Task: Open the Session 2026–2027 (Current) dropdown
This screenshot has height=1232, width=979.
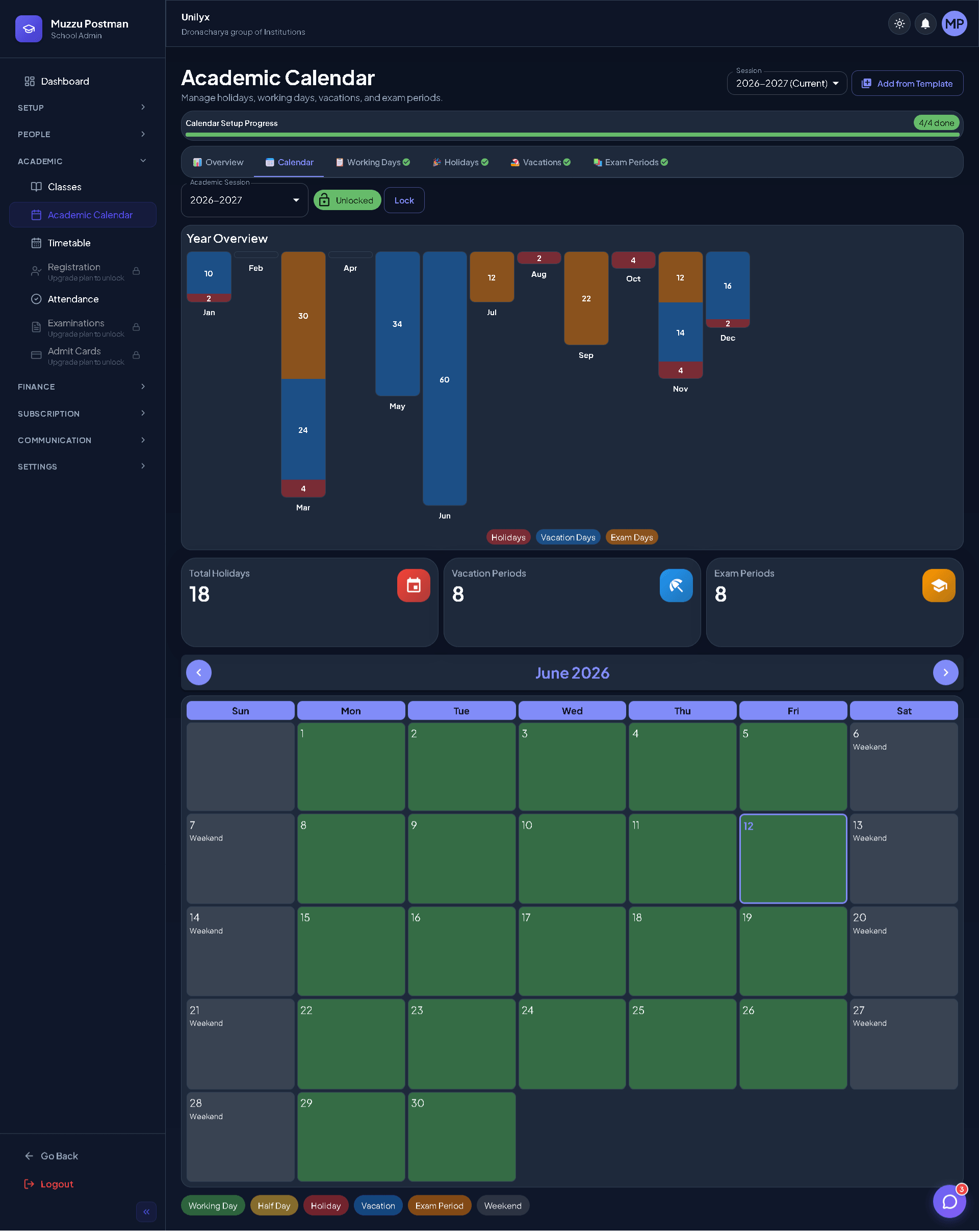Action: (786, 83)
